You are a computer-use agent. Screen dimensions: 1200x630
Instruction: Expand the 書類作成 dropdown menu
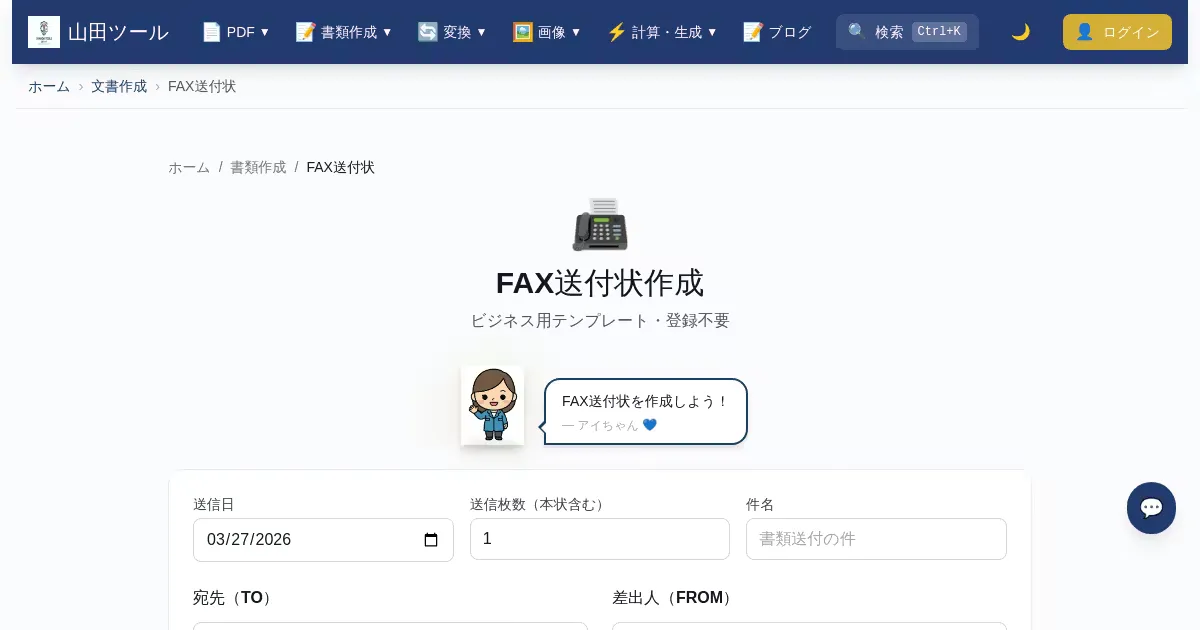(x=344, y=32)
